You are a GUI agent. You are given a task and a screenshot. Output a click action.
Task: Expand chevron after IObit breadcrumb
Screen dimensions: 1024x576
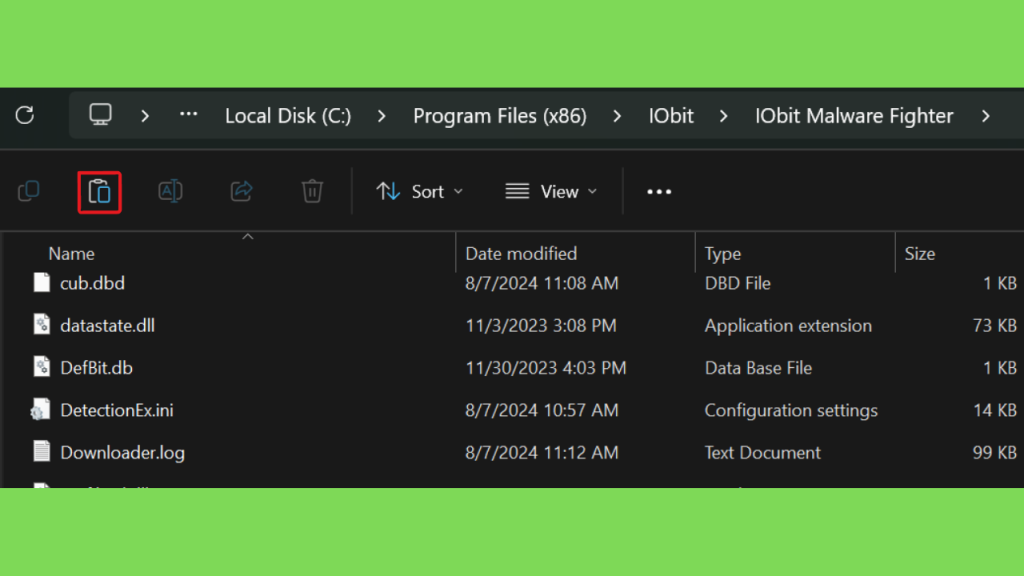(x=724, y=116)
